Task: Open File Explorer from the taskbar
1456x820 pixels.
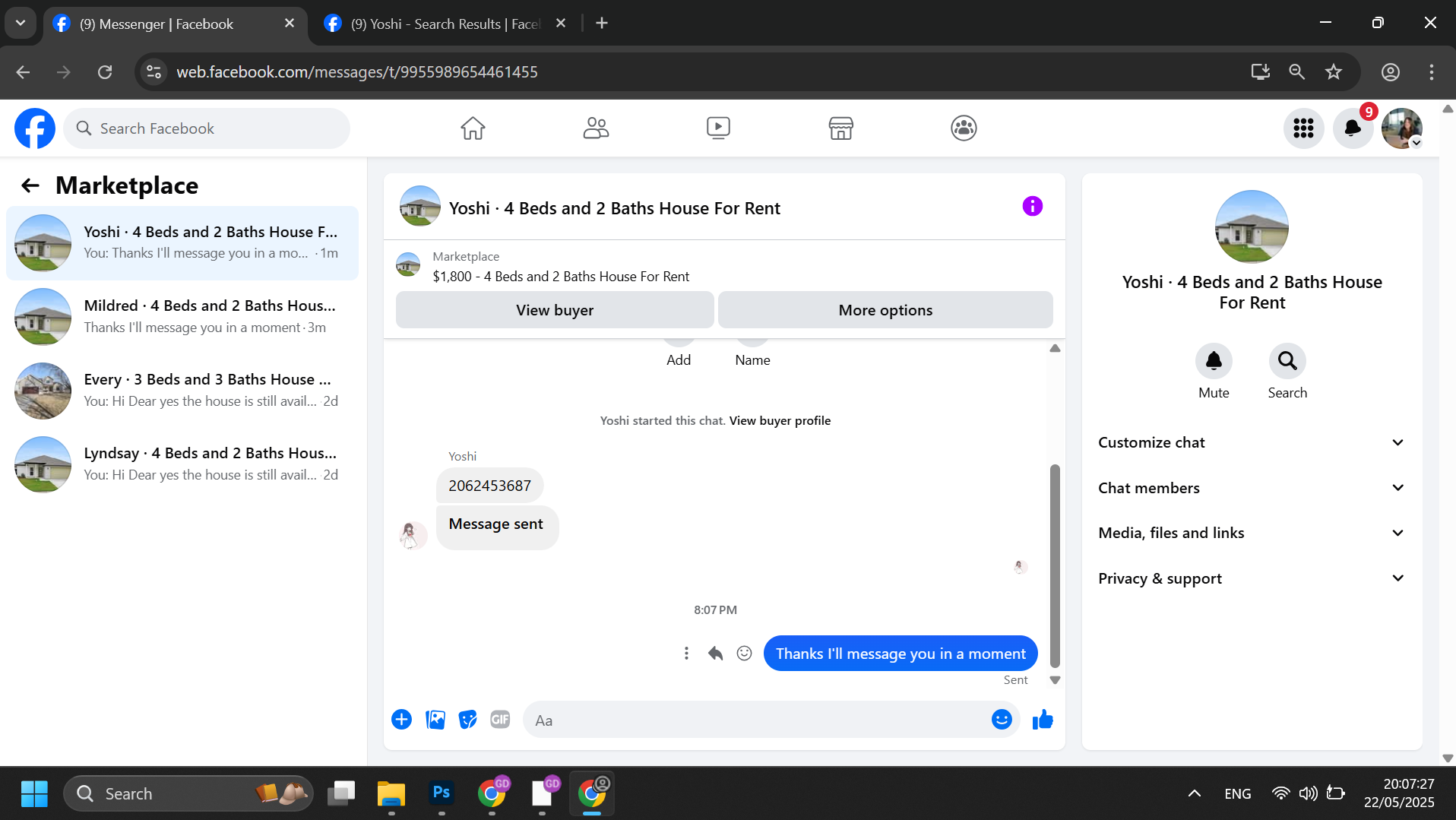Action: coord(391,793)
